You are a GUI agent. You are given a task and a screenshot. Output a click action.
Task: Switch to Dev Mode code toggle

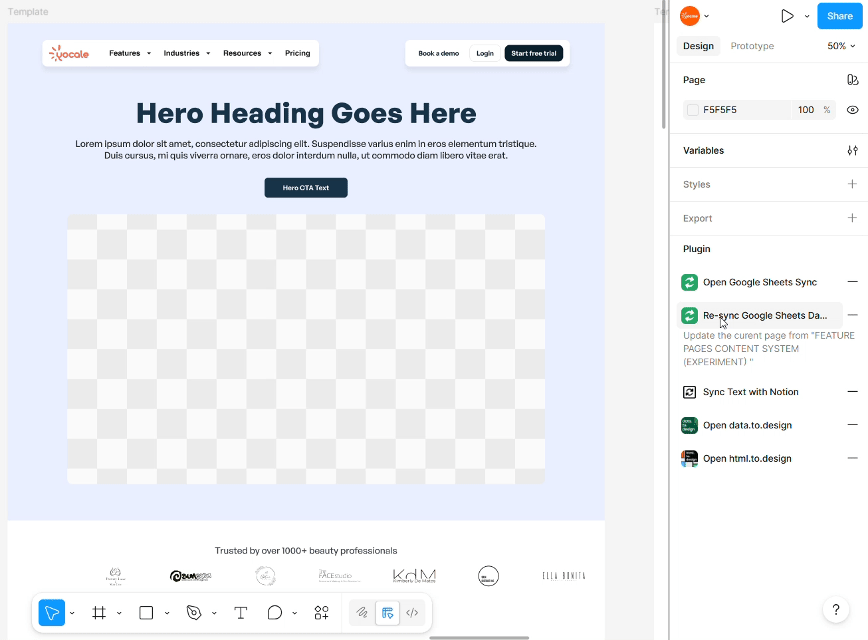click(x=412, y=612)
